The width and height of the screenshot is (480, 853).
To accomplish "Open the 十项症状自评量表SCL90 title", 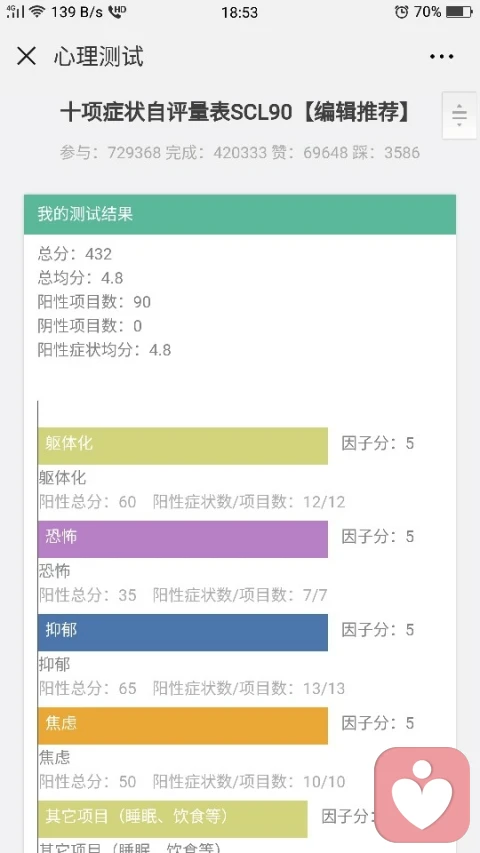I will [x=235, y=113].
